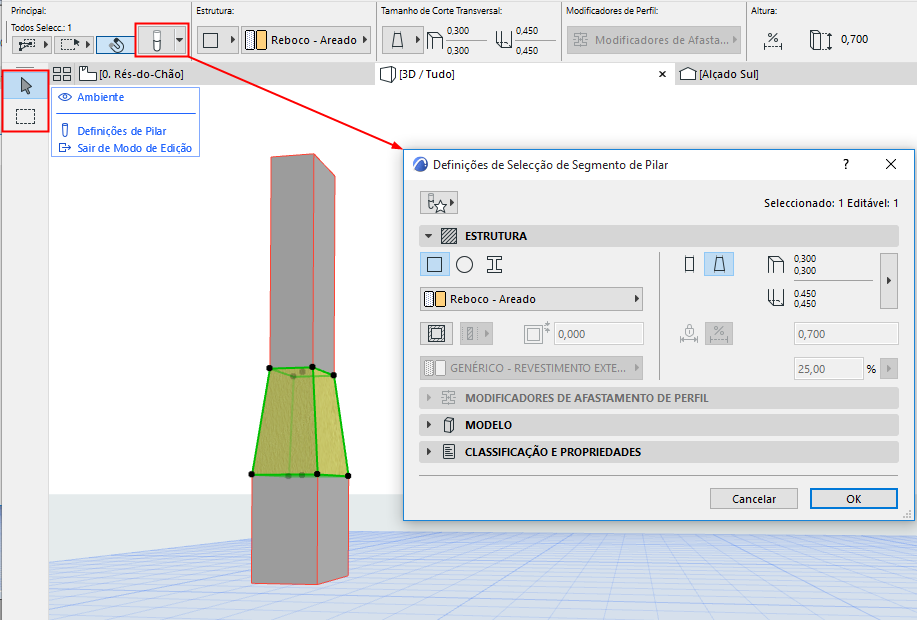Click the segment length 0,700 field
This screenshot has height=620, width=917.
[846, 334]
